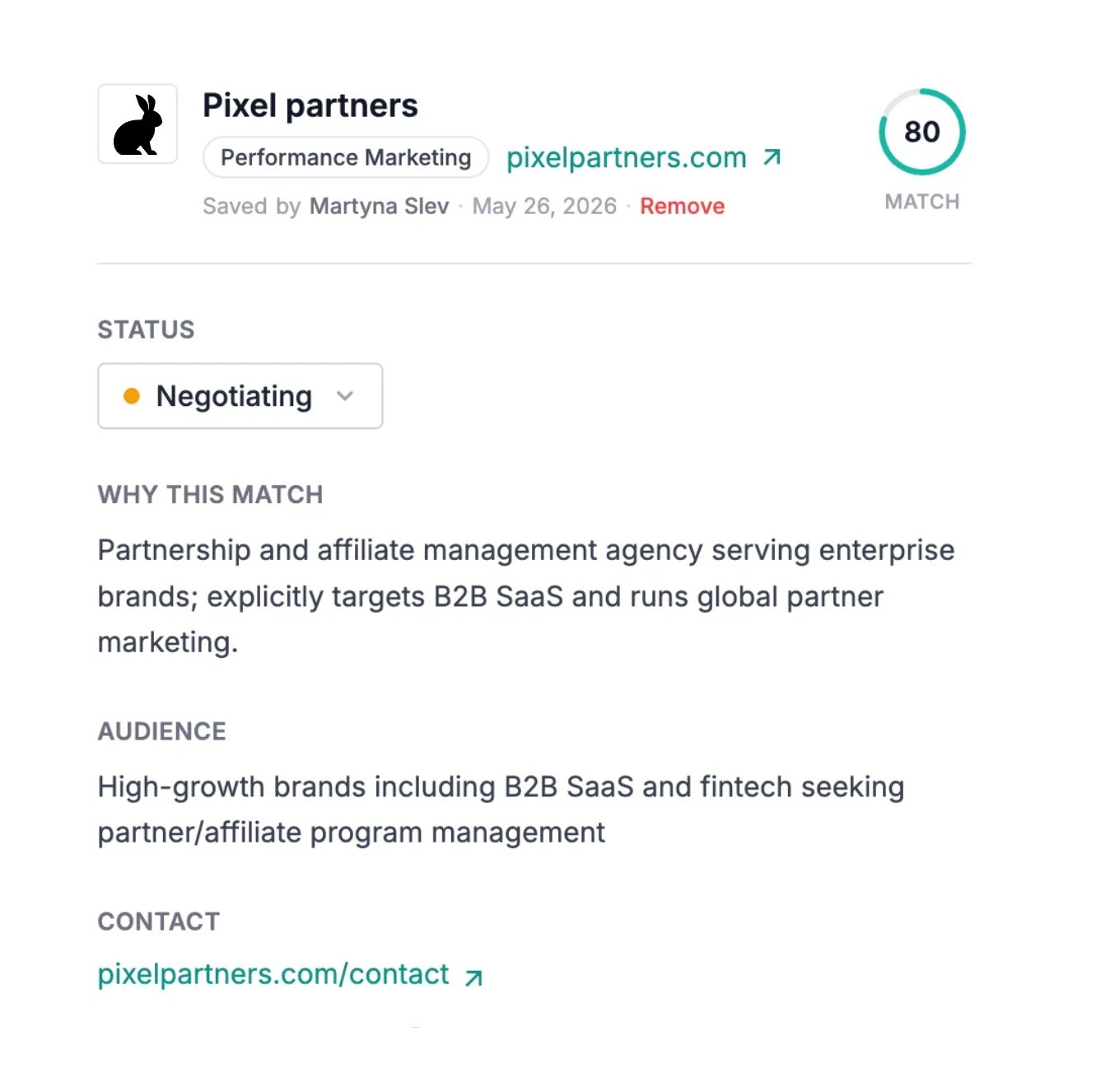Click the partnership and affiliate description paragraph

[x=526, y=596]
